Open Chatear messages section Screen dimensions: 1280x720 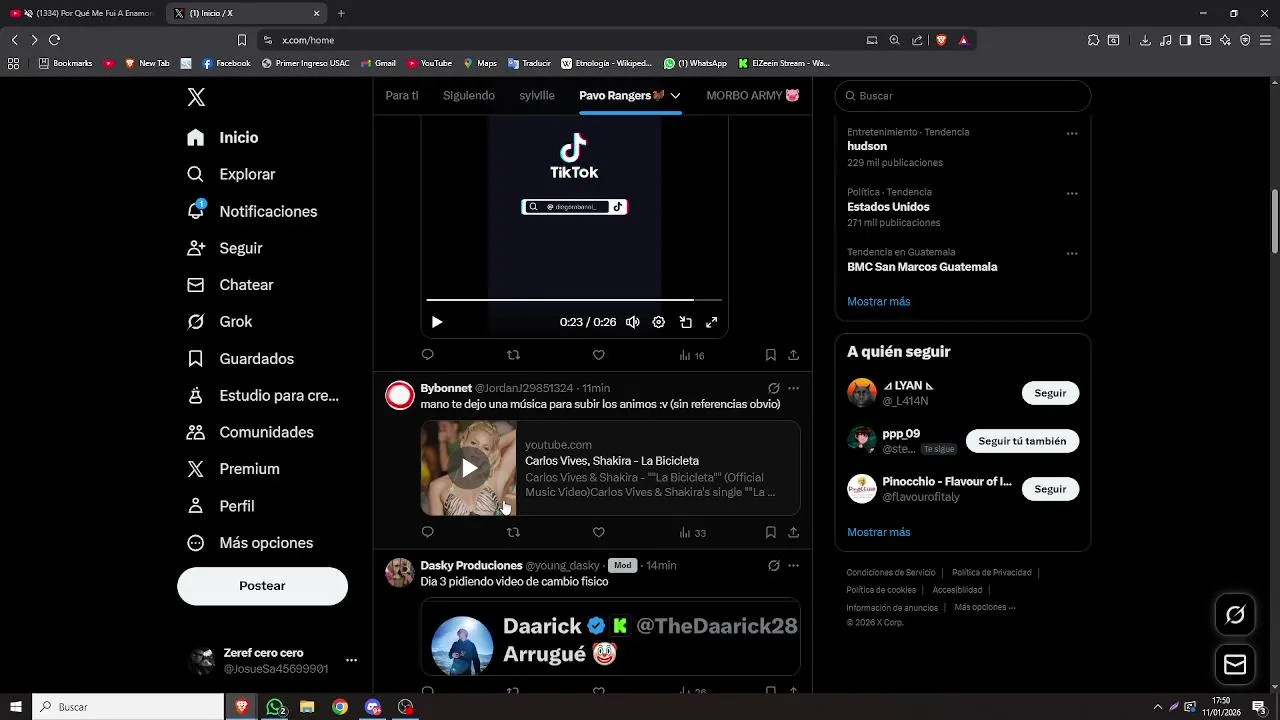(x=230, y=285)
